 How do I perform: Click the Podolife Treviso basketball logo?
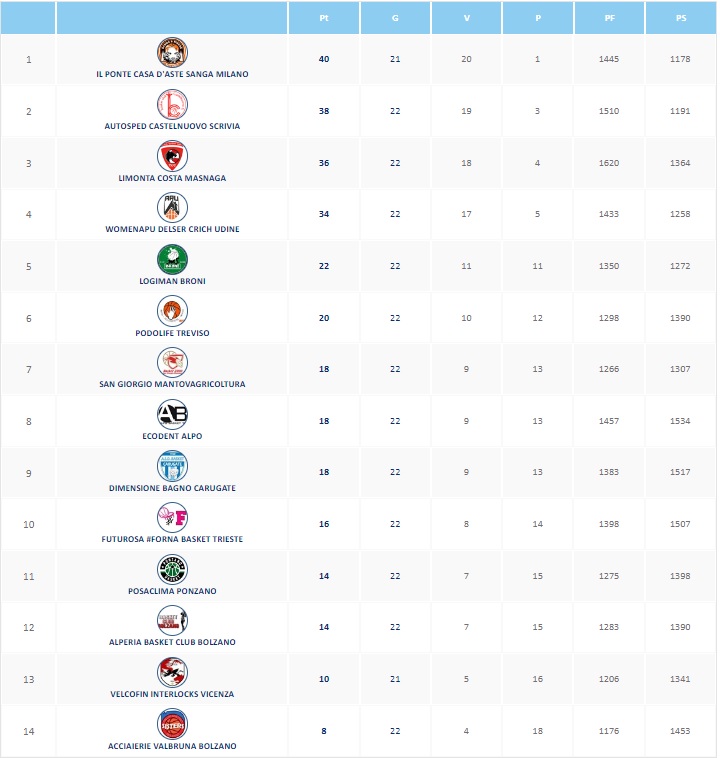click(x=172, y=311)
